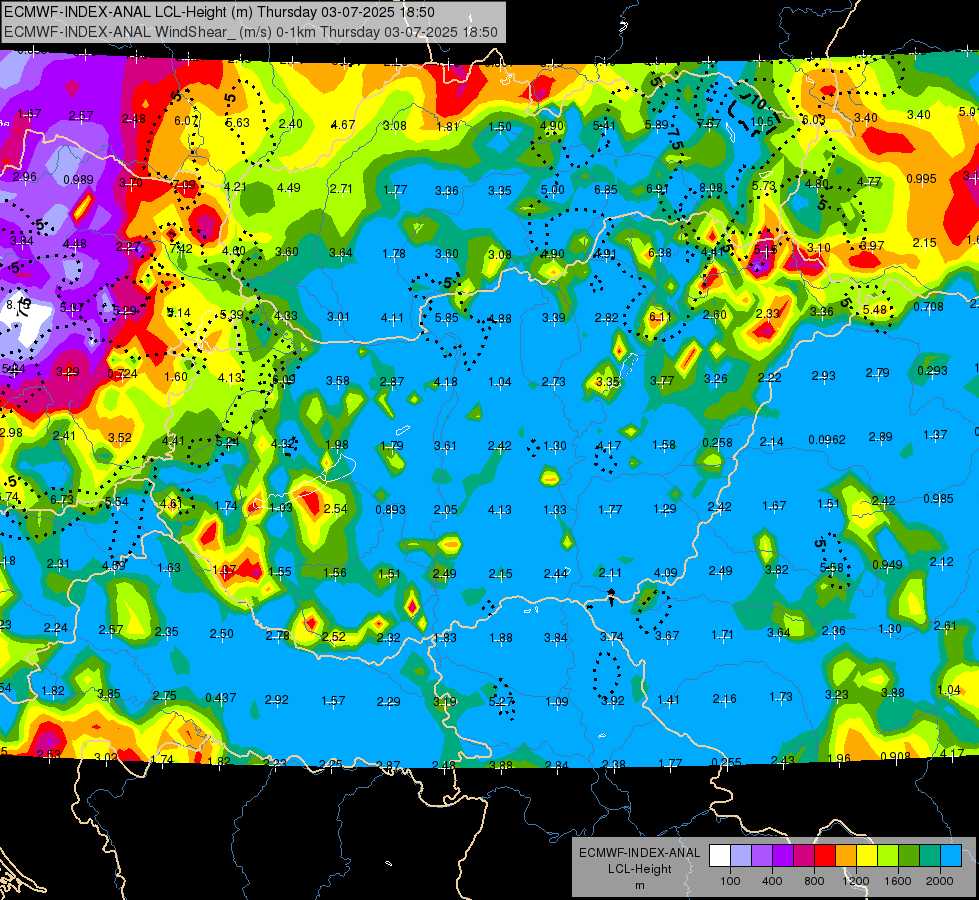The image size is (979, 900).
Task: Click the legend label 800
Action: point(814,881)
